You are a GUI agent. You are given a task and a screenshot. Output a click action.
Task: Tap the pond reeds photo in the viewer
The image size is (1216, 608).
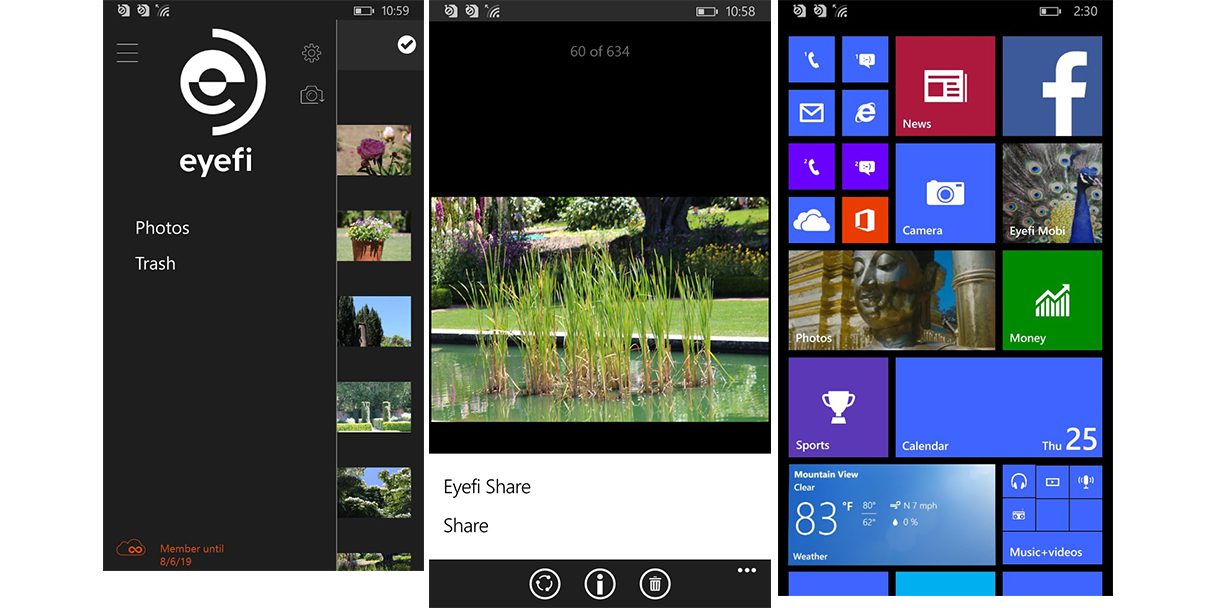tap(600, 309)
